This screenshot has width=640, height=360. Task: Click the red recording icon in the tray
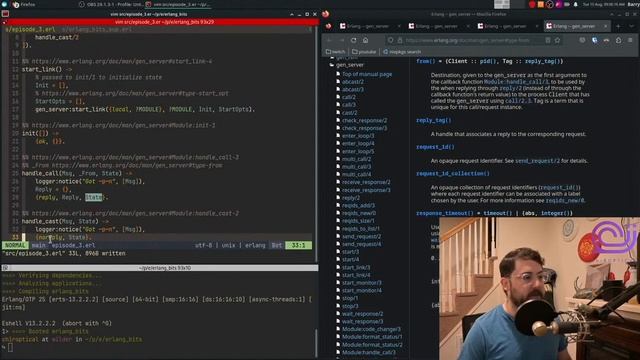[x=532, y=4]
